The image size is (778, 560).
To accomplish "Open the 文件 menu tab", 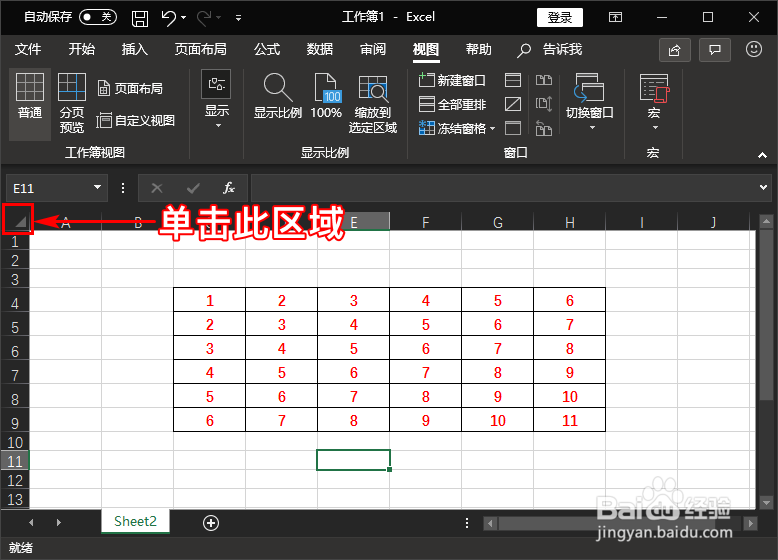I will [x=28, y=49].
